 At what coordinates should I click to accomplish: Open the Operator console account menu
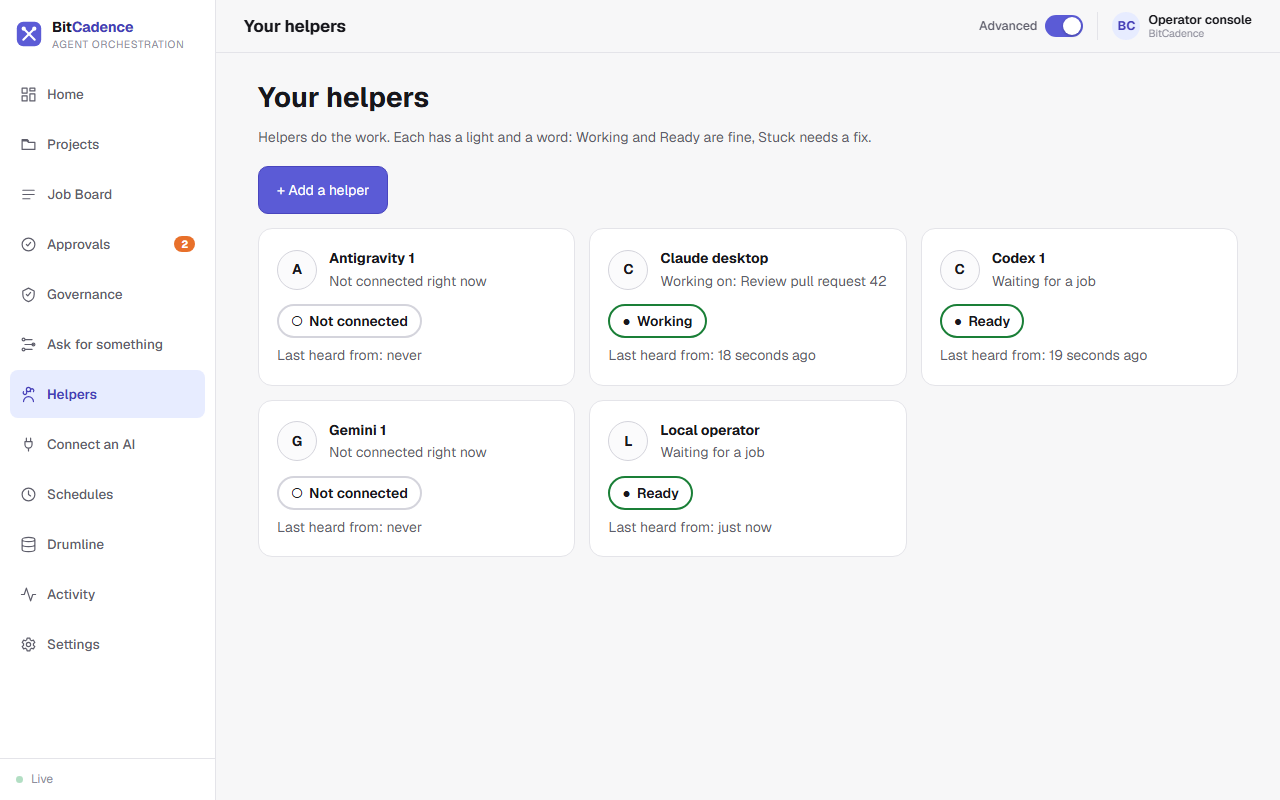pos(1182,26)
